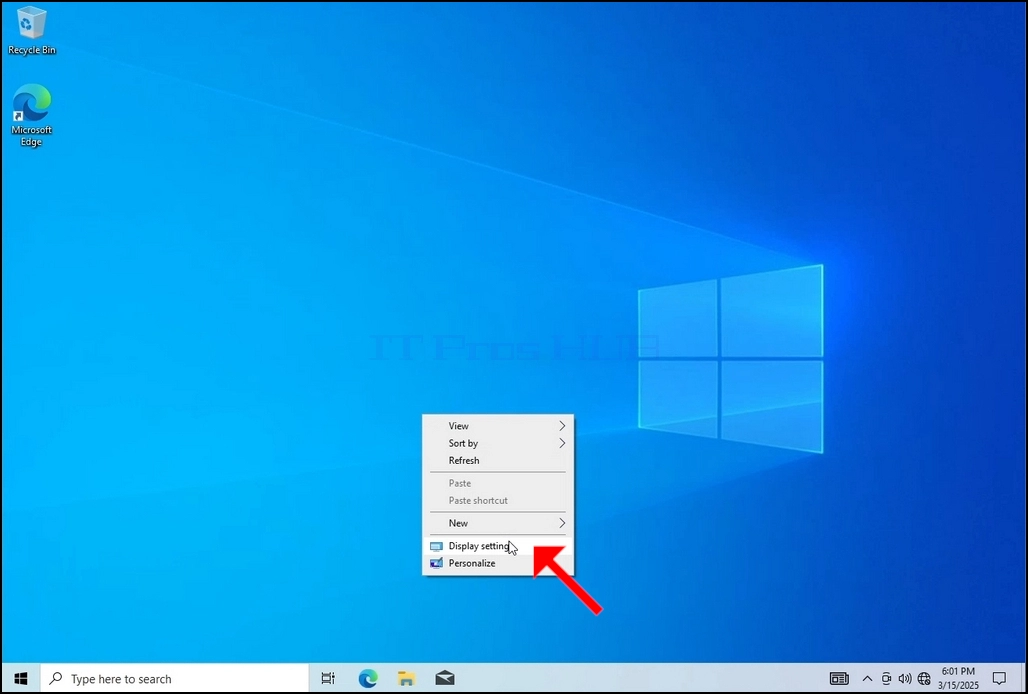Open the Windows Start menu
The height and width of the screenshot is (694, 1028).
tap(20, 678)
